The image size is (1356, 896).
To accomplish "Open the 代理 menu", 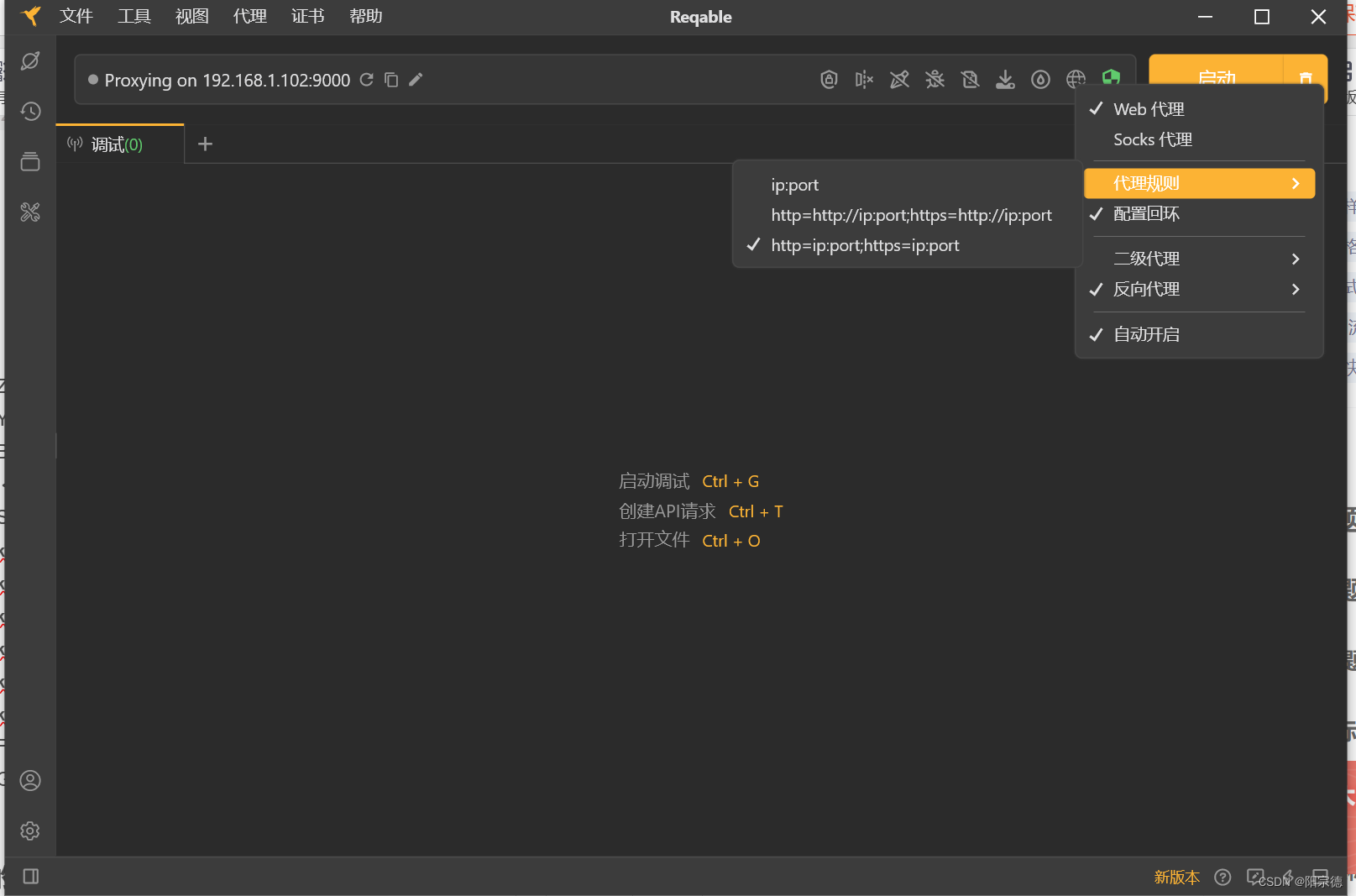I will coord(250,16).
